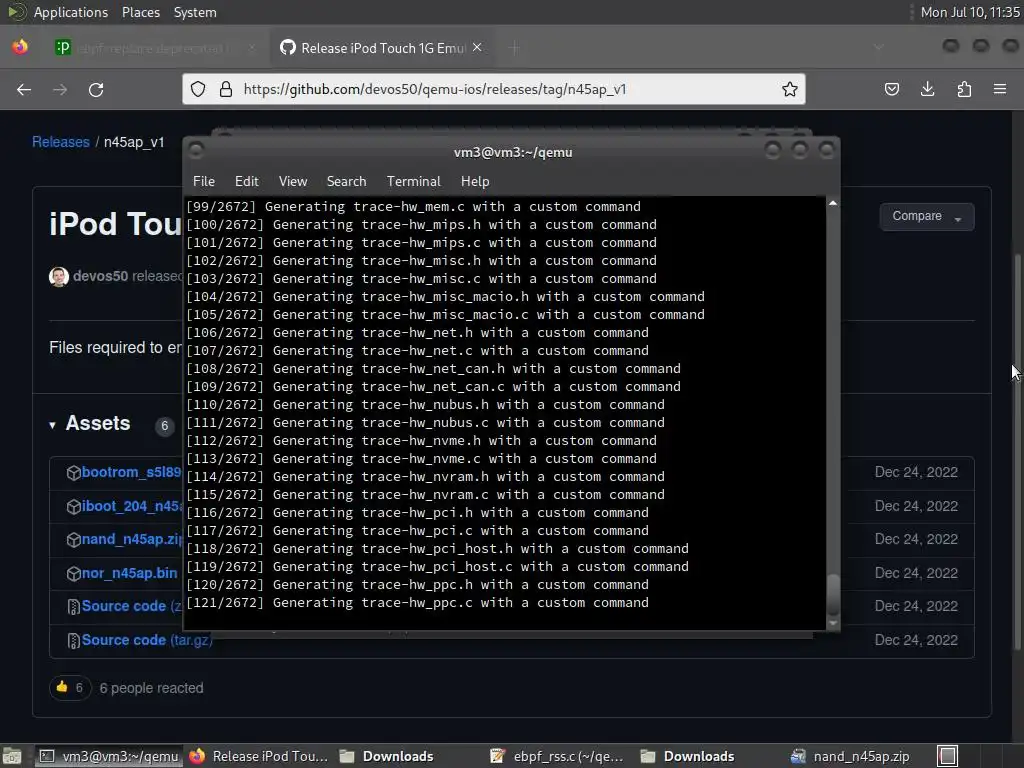Open the extensions puzzle icon
The height and width of the screenshot is (768, 1024).
pos(964,89)
